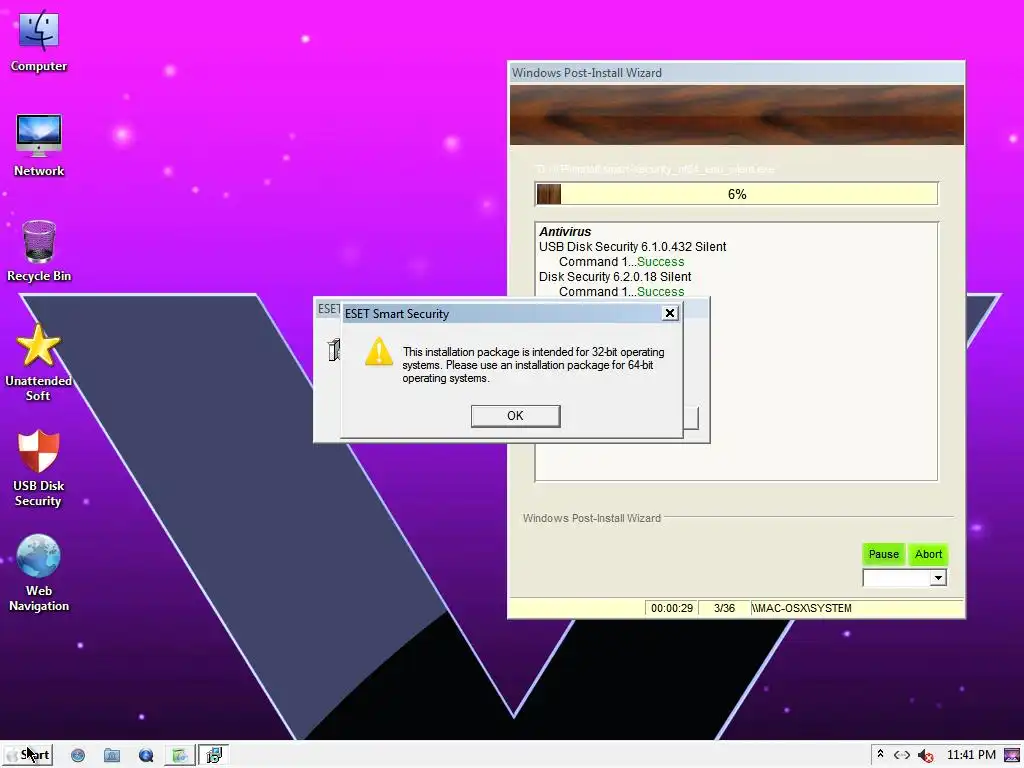This screenshot has width=1024, height=768.
Task: Select the Unattended Soft star icon
Action: [38, 345]
